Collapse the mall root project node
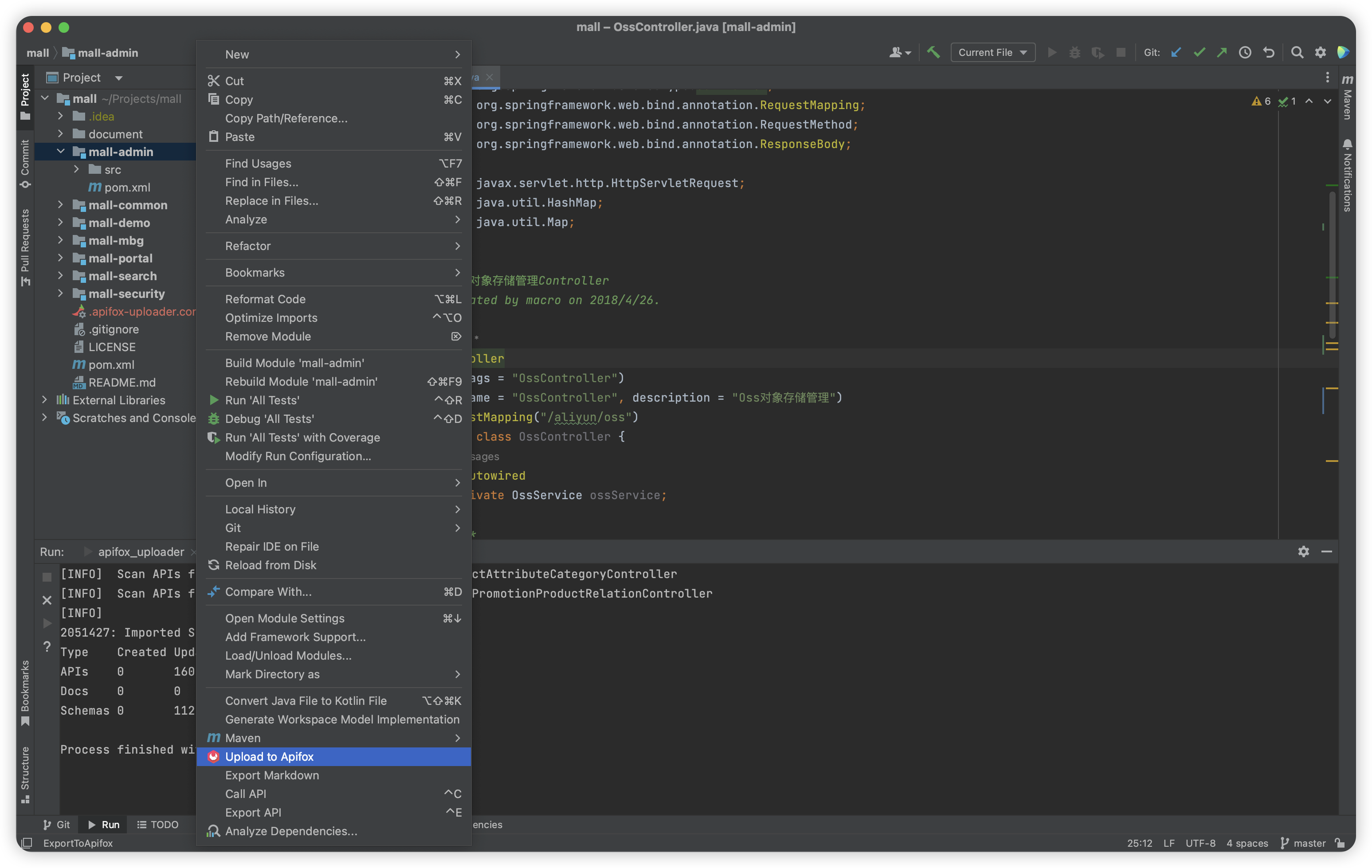The image size is (1372, 868). [44, 98]
